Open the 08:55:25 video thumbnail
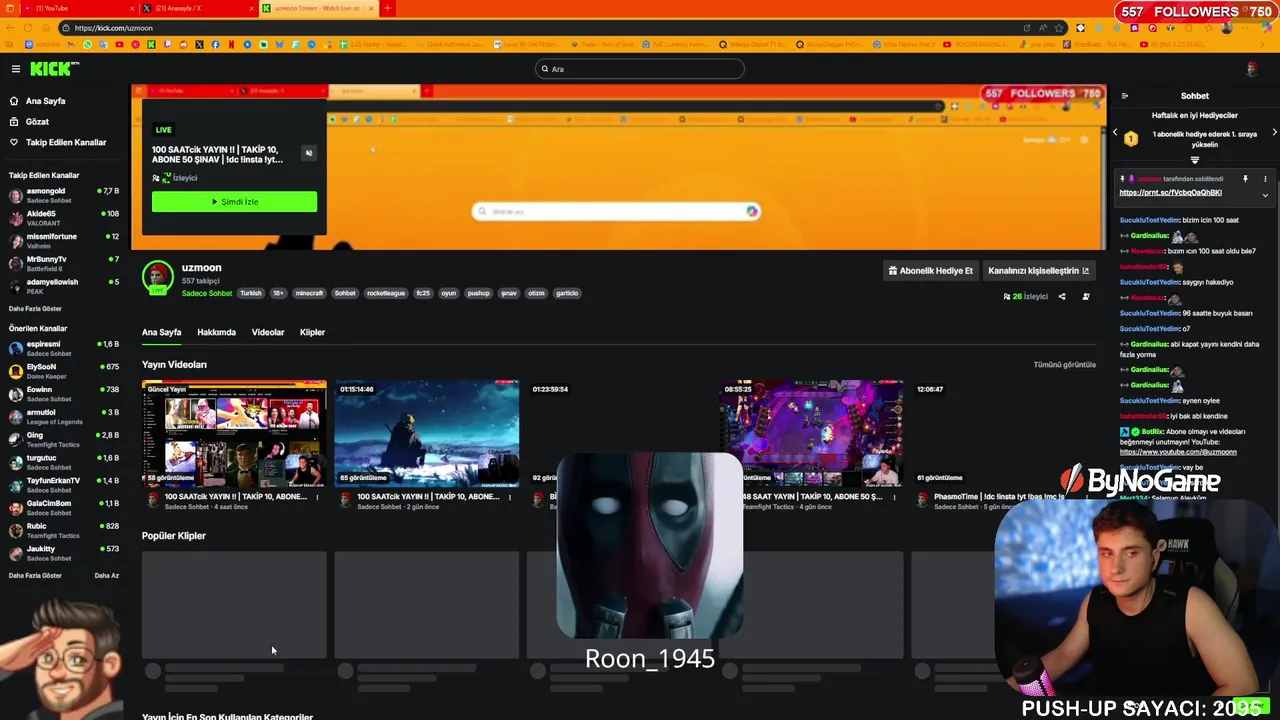Screen dimensions: 1280x720 pos(811,433)
